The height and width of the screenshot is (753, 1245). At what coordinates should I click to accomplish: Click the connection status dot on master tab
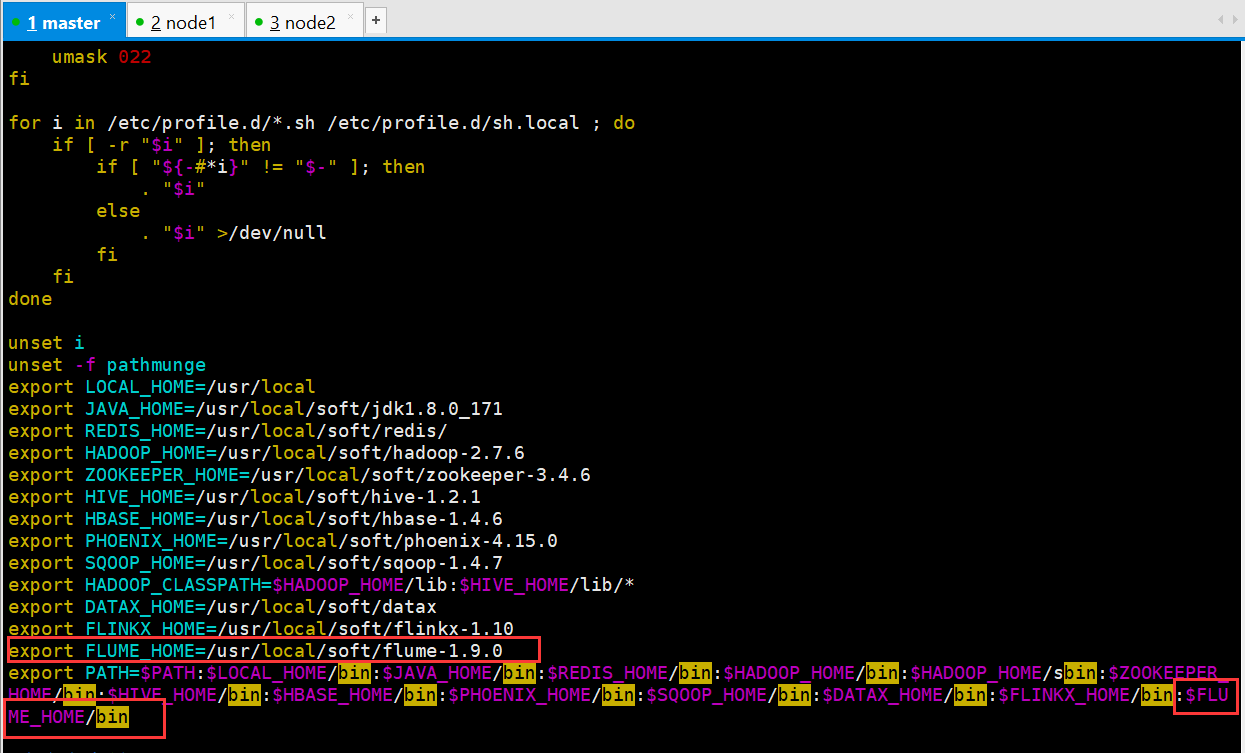pyautogui.click(x=17, y=21)
